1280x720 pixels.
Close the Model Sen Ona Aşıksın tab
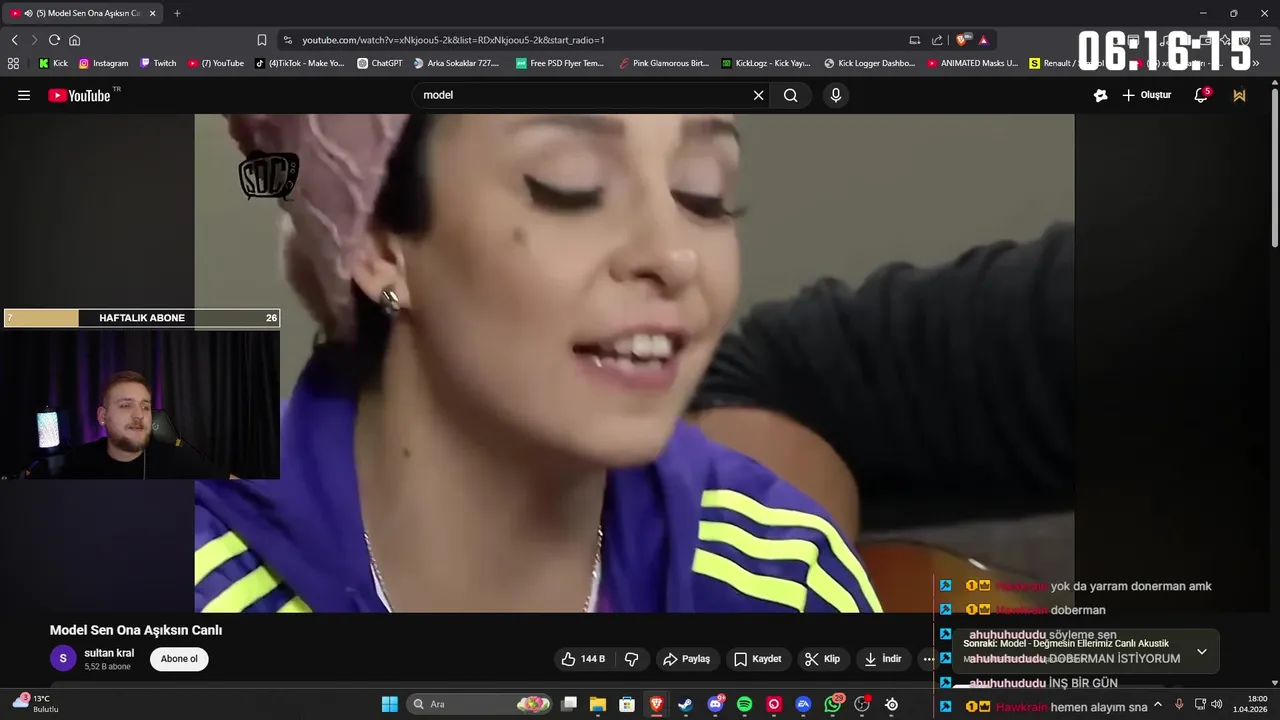pyautogui.click(x=152, y=13)
